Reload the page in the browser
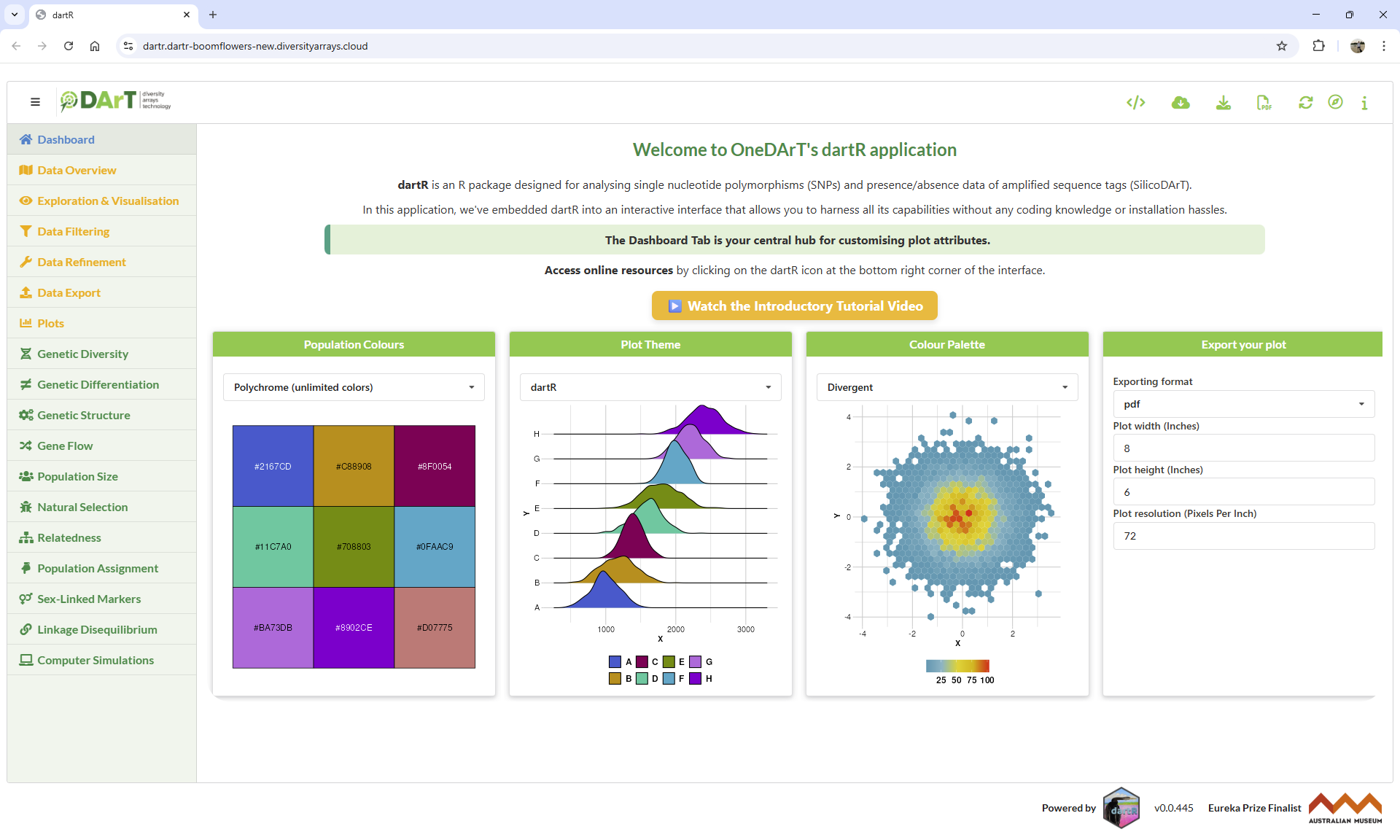Viewport: 1400px width, 840px height. (x=69, y=46)
